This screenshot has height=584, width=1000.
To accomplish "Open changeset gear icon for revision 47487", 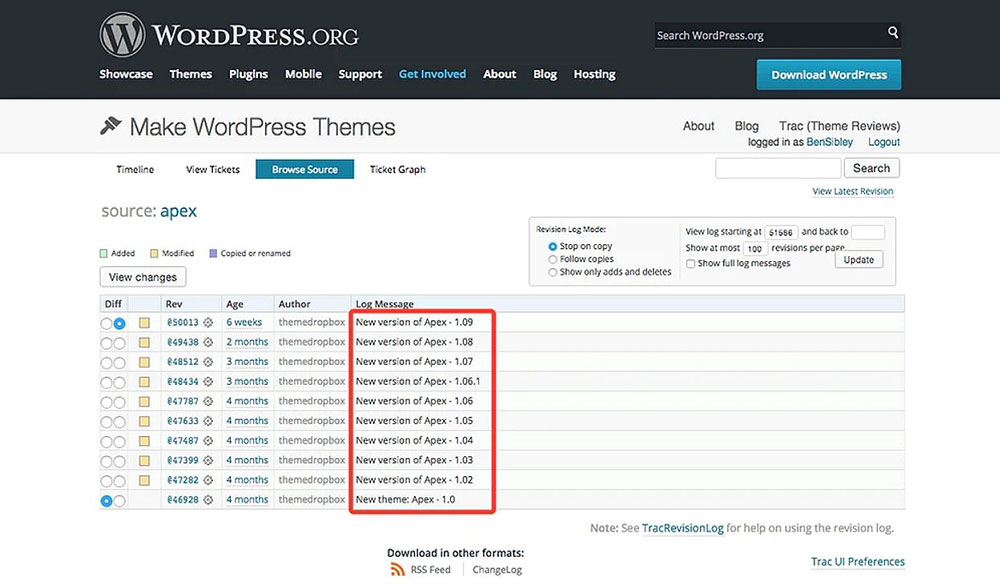I will 208,441.
